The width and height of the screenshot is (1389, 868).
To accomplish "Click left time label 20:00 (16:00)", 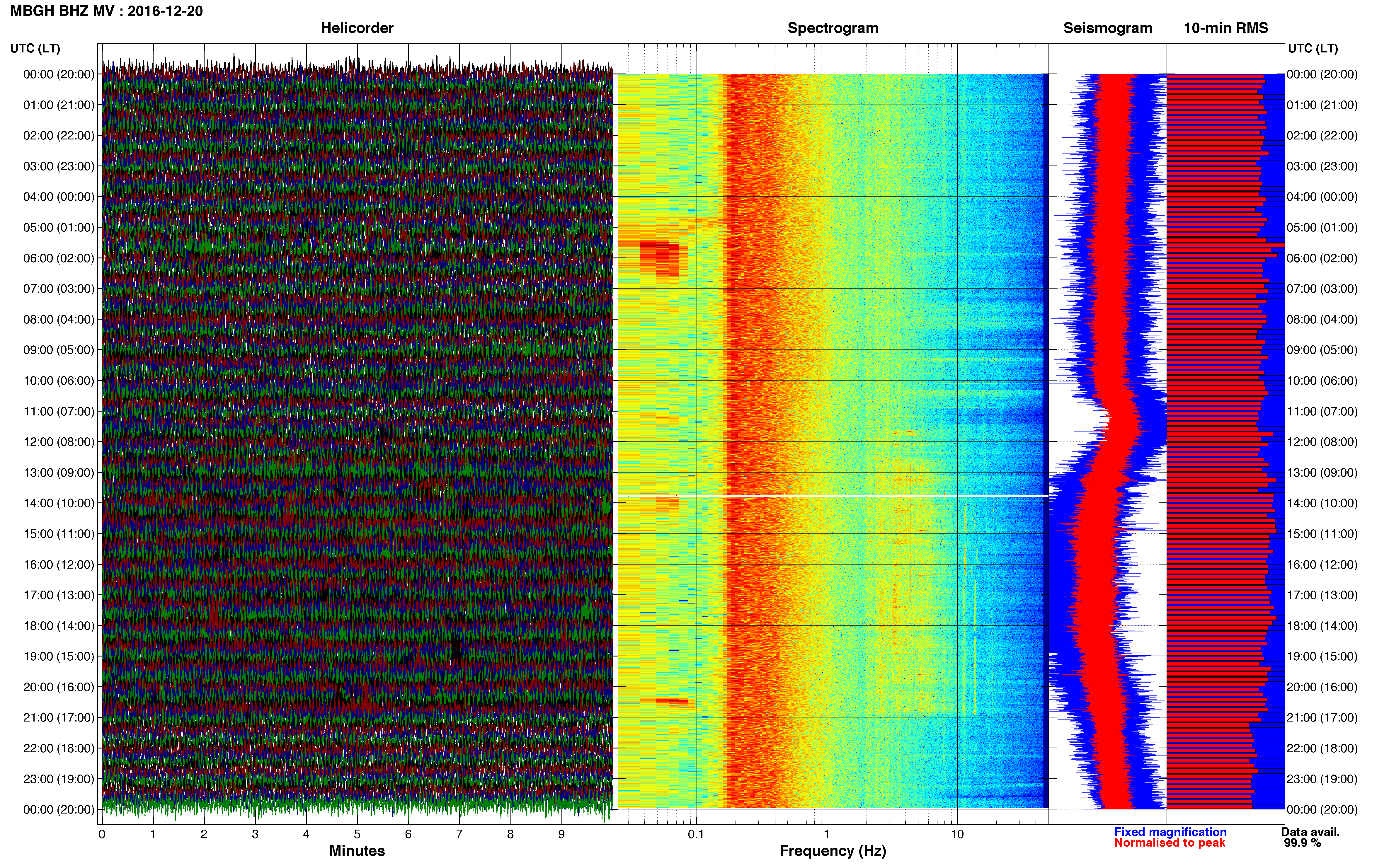I will 59,687.
